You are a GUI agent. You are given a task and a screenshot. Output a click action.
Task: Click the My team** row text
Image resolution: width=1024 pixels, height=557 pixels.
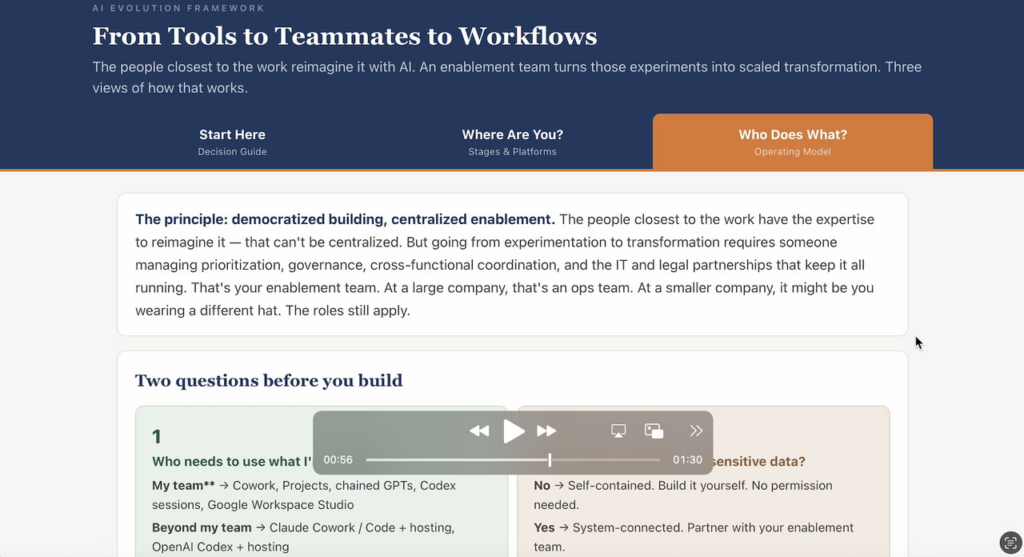(x=304, y=495)
